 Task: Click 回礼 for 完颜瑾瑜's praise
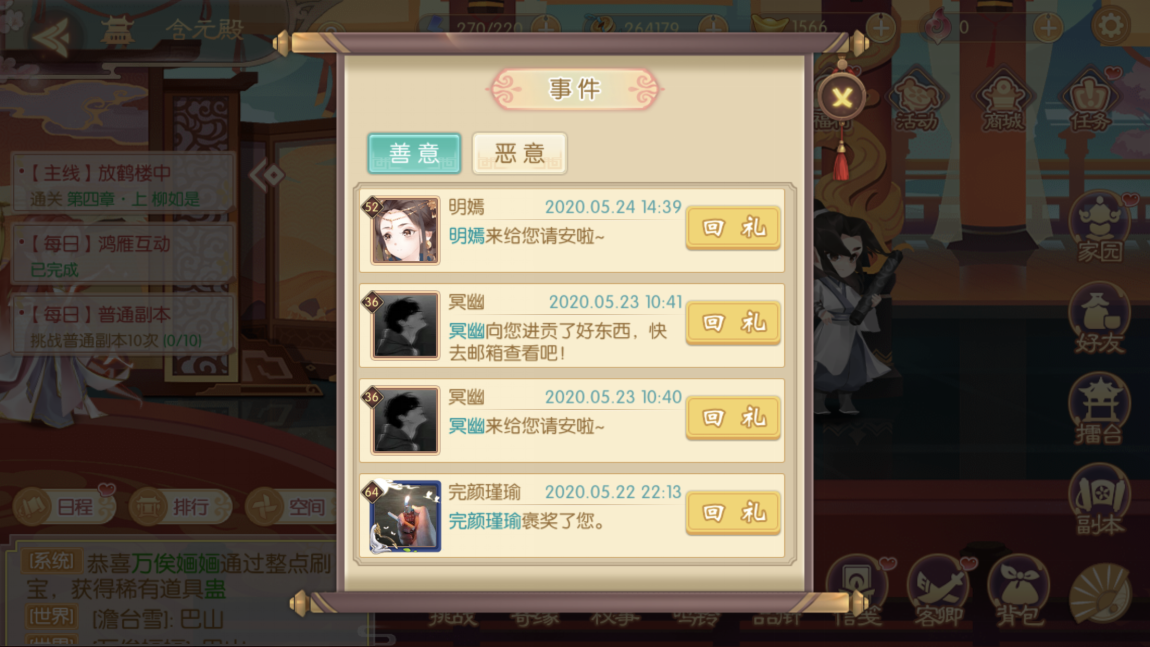click(733, 512)
